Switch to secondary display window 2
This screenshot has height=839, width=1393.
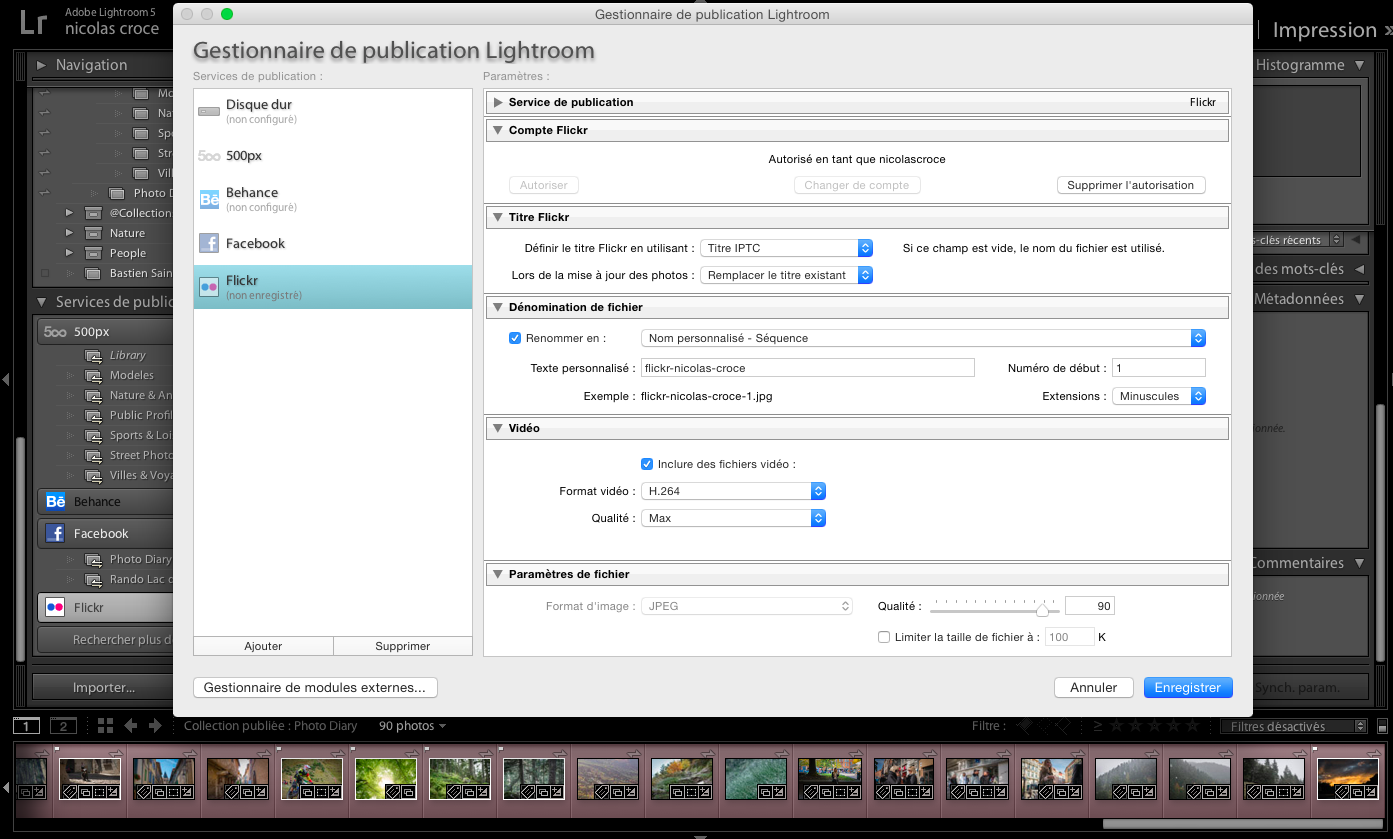(63, 726)
